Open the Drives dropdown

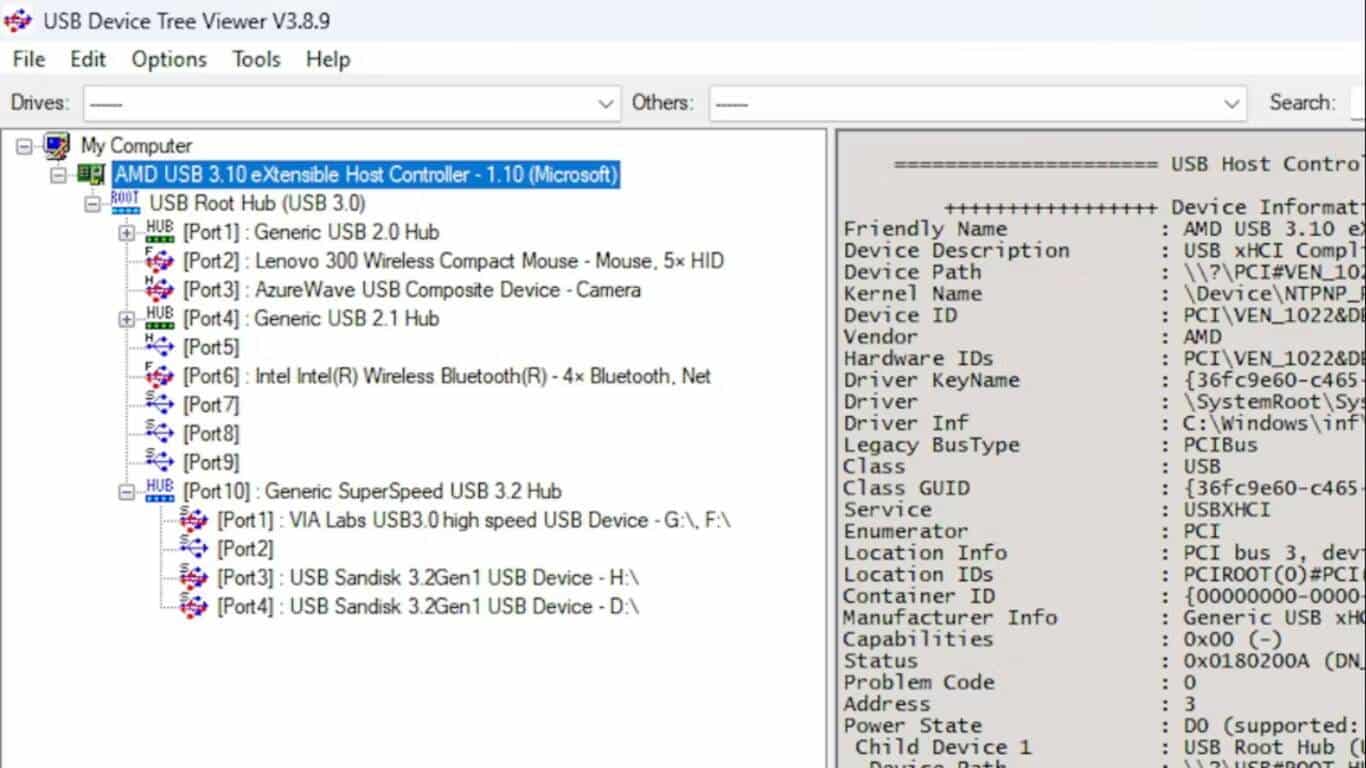tap(606, 102)
